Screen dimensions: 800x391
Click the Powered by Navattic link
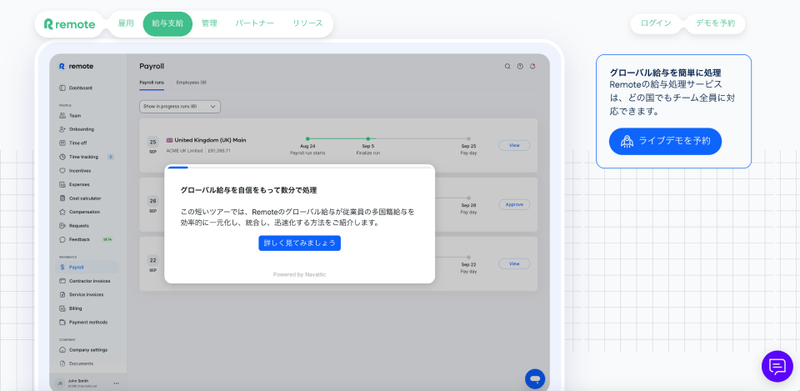click(299, 275)
